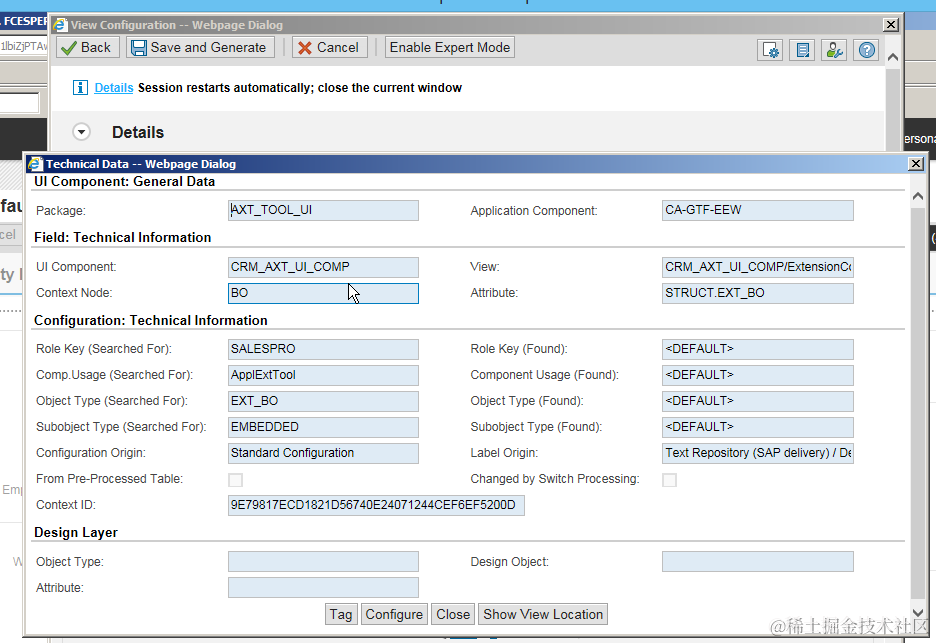This screenshot has width=936, height=643.
Task: Click Subobject Type Found field
Action: point(758,427)
